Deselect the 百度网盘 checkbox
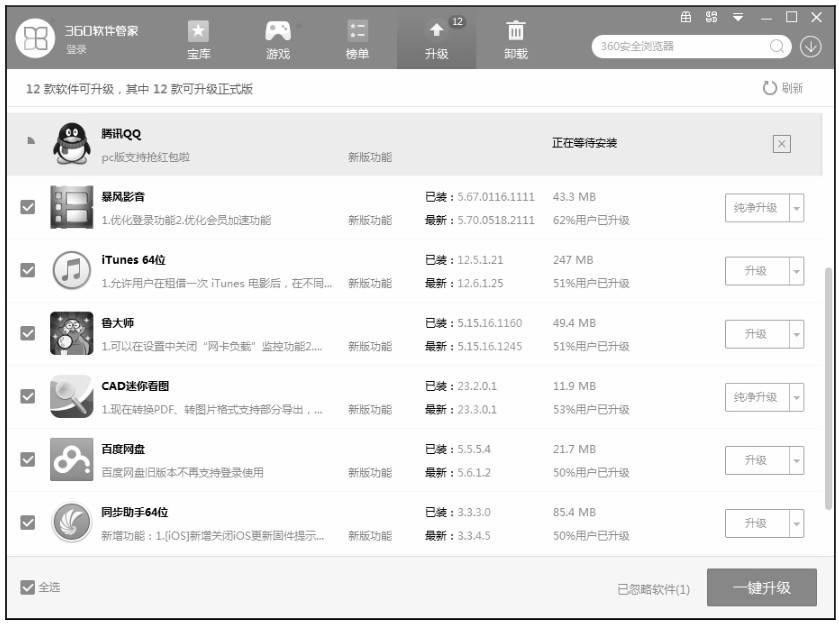This screenshot has height=626, width=839. coord(28,460)
